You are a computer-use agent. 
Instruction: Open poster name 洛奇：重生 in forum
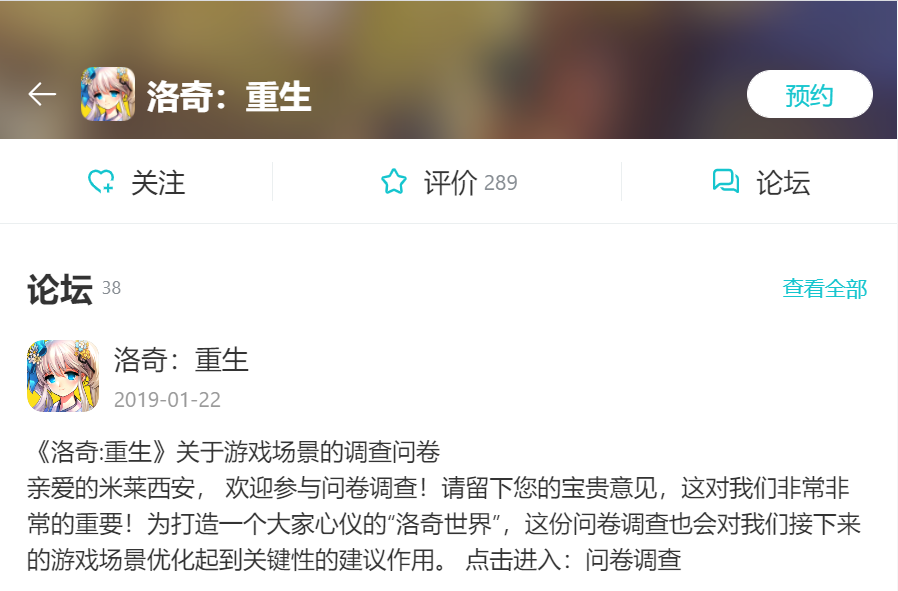coord(181,360)
